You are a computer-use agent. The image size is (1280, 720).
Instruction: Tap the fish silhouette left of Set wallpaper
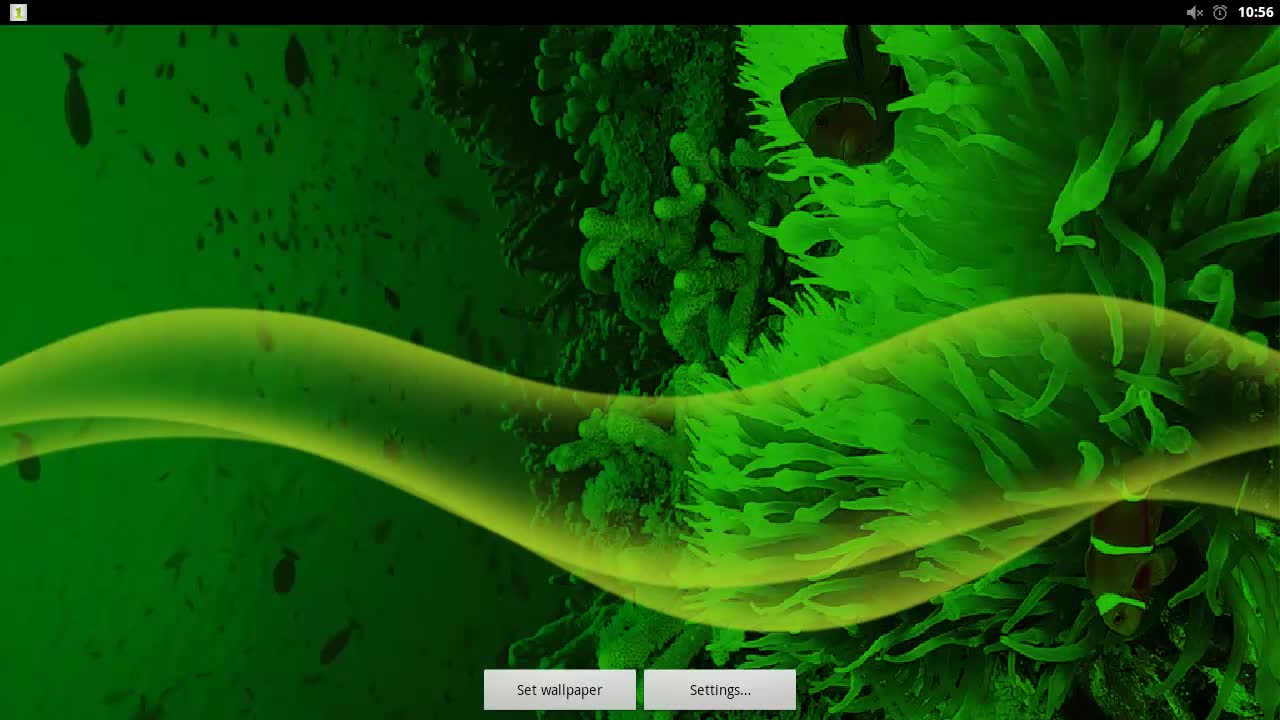pyautogui.click(x=338, y=642)
